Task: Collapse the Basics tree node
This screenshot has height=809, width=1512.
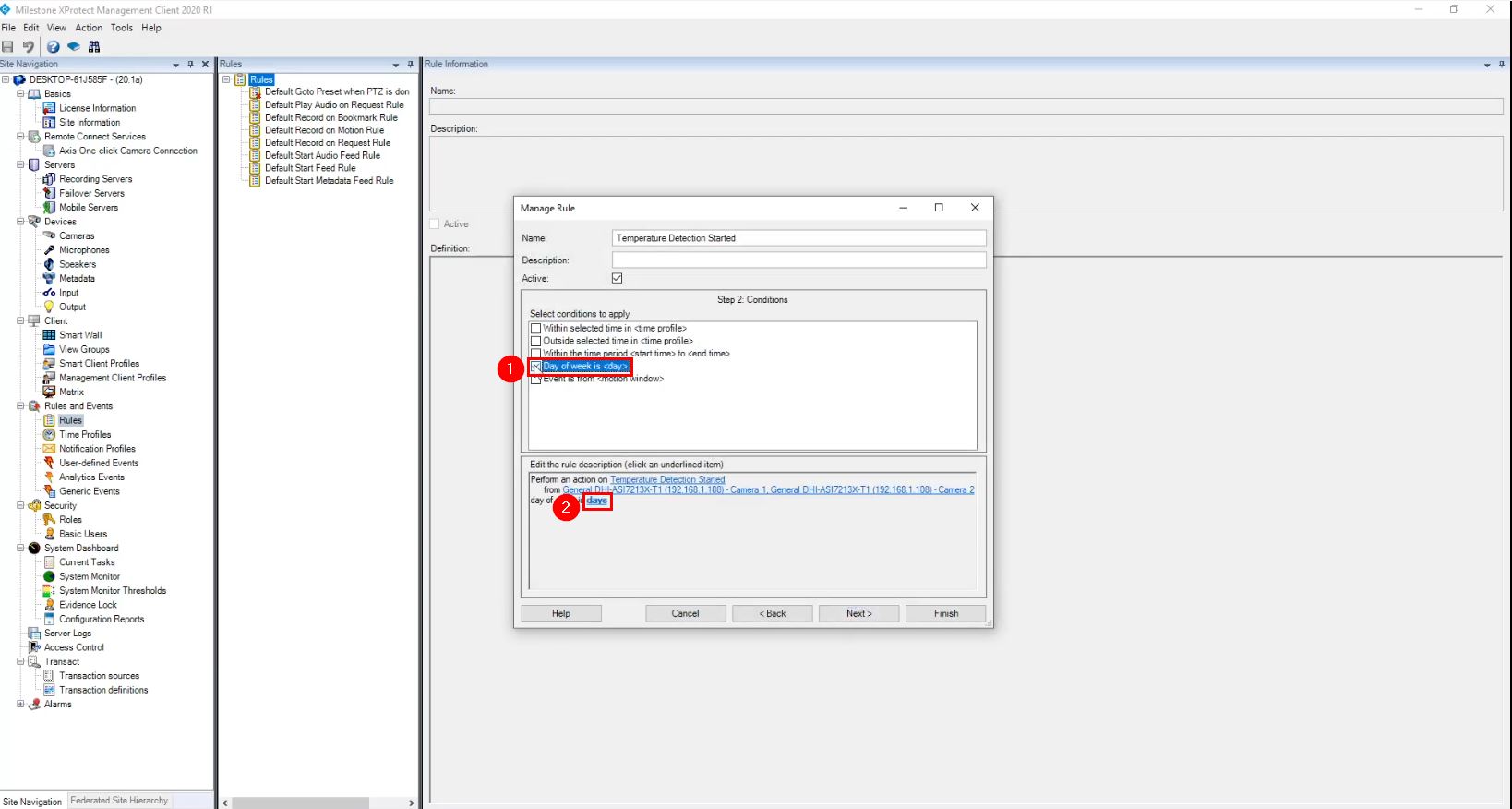Action: coord(20,93)
